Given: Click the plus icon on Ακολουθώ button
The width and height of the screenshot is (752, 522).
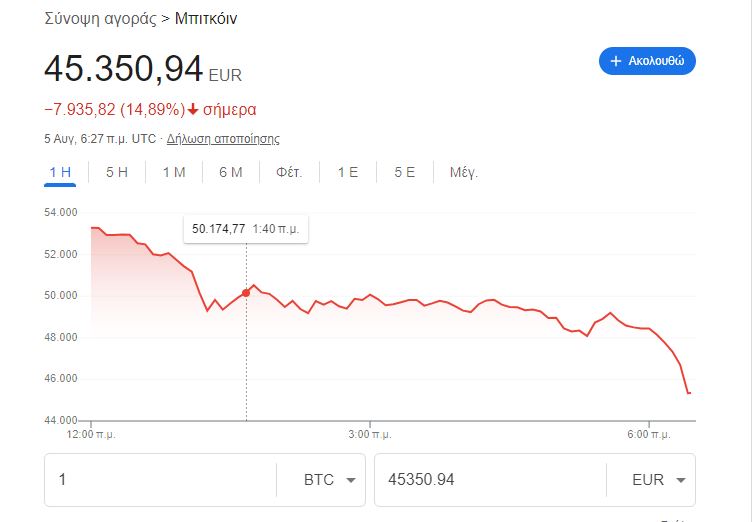Looking at the screenshot, I should (x=615, y=61).
